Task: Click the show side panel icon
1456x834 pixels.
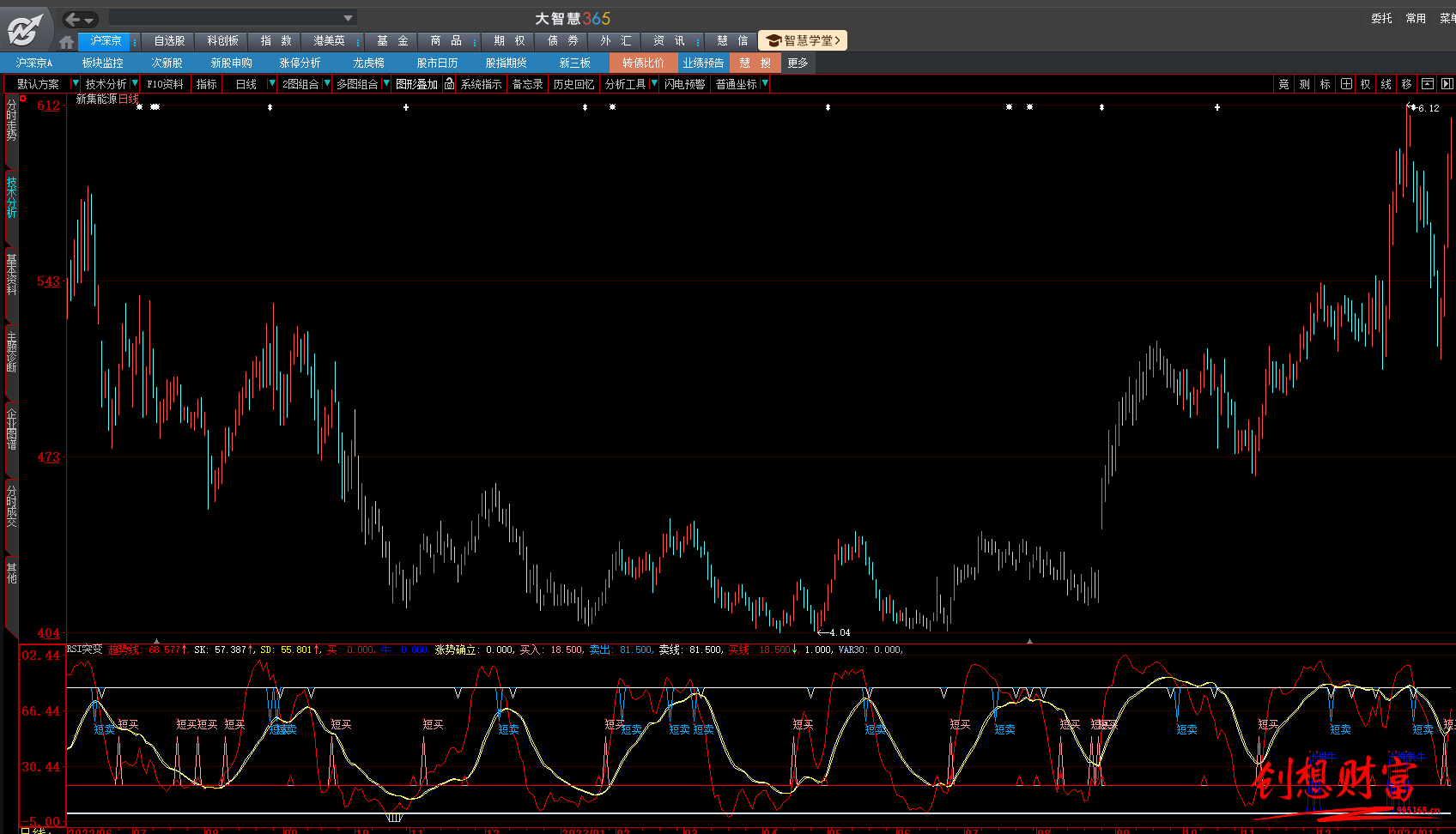Action: tap(1447, 84)
